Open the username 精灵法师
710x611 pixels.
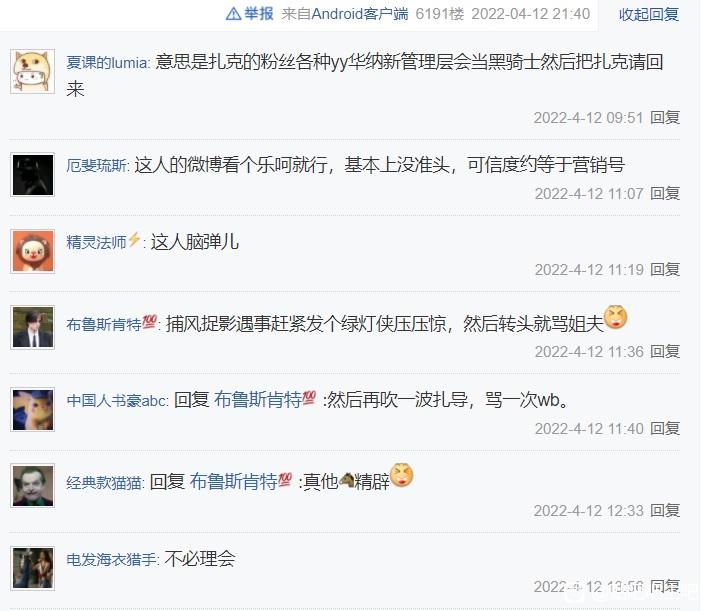tap(96, 242)
